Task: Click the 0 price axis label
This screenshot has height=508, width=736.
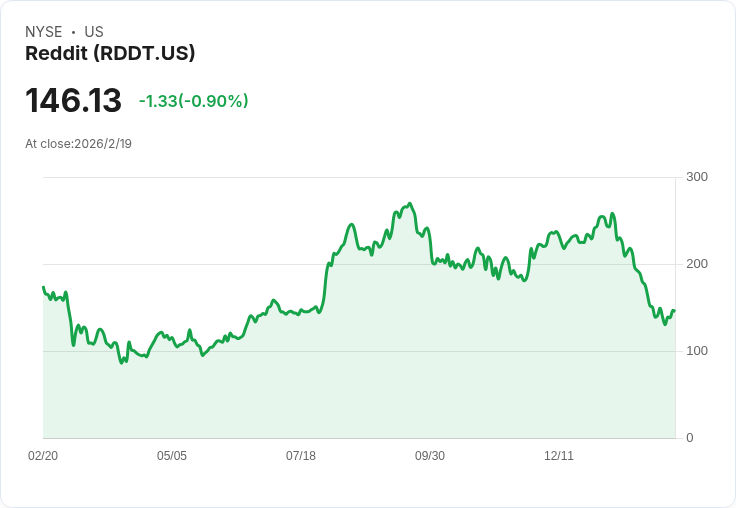Action: pyautogui.click(x=690, y=438)
